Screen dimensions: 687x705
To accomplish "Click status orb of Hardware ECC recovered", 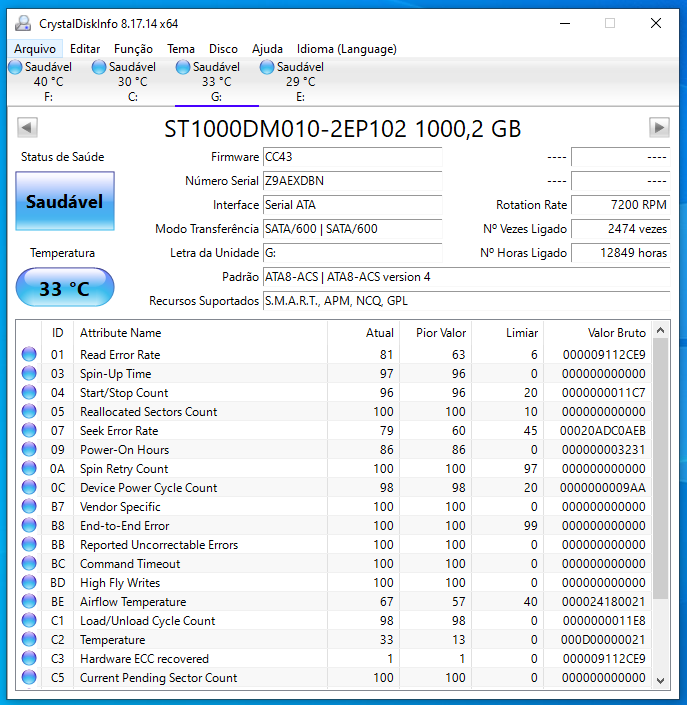I will pyautogui.click(x=29, y=658).
